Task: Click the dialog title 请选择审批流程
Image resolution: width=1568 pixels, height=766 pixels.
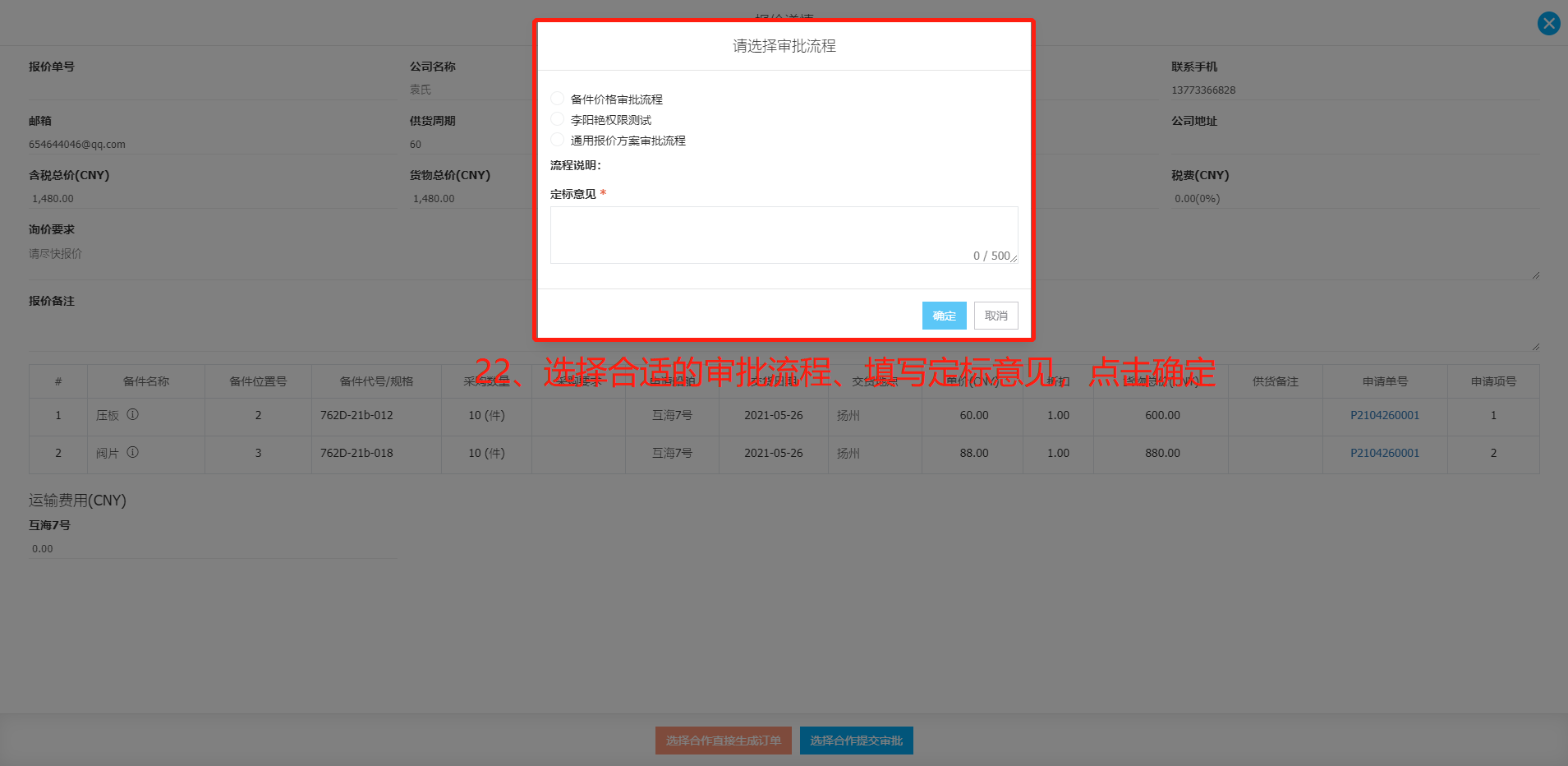Action: click(784, 46)
